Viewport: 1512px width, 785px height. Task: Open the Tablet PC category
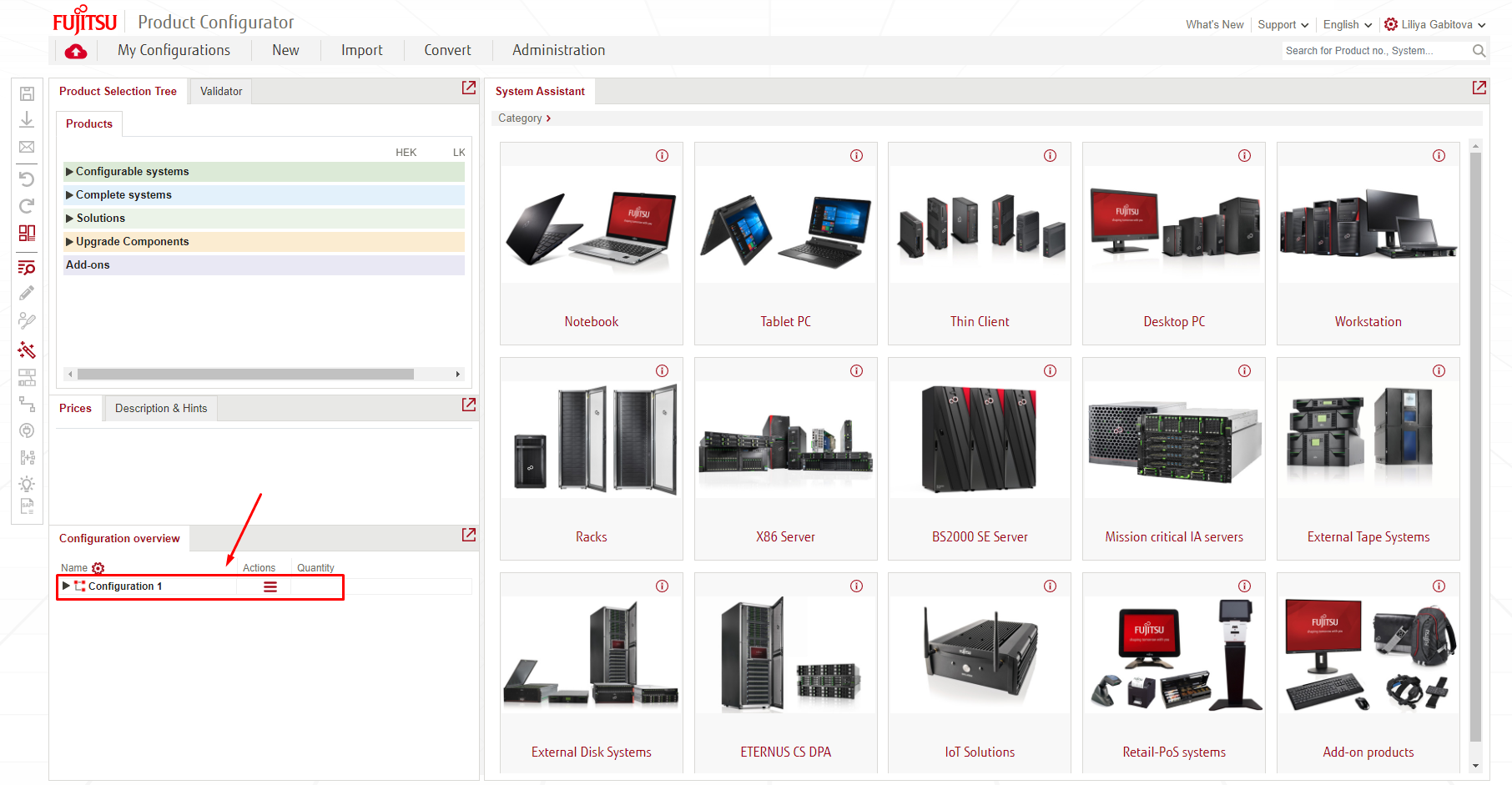tap(786, 244)
